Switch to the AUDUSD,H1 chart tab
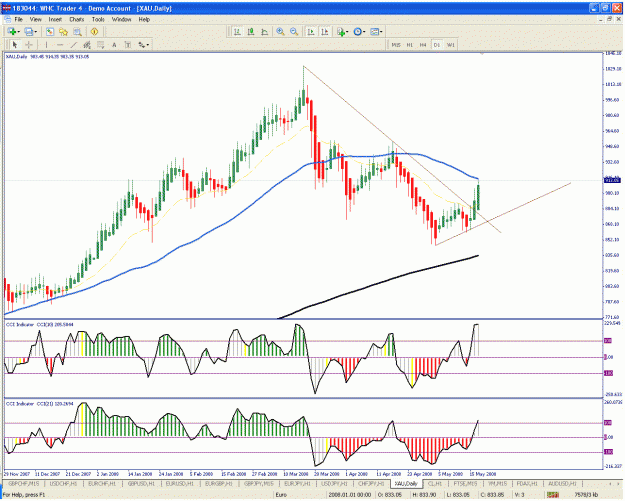The height and width of the screenshot is (501, 625). [x=562, y=483]
